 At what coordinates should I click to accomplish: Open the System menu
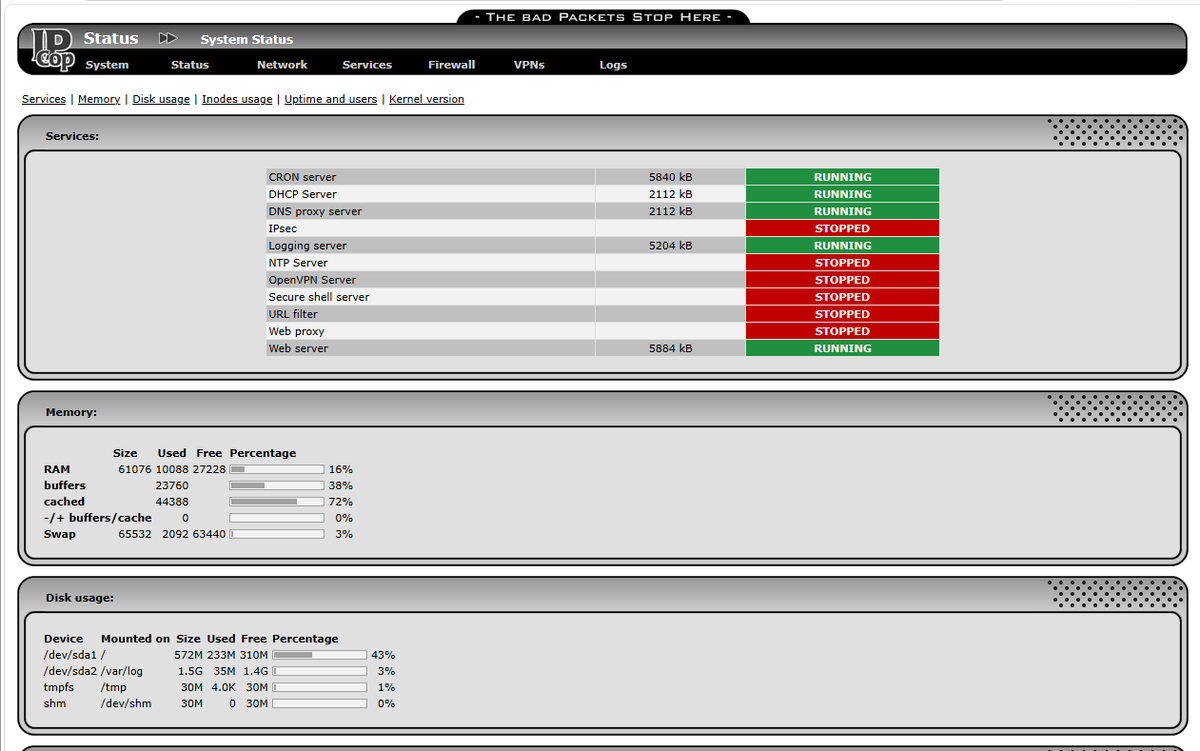[107, 65]
